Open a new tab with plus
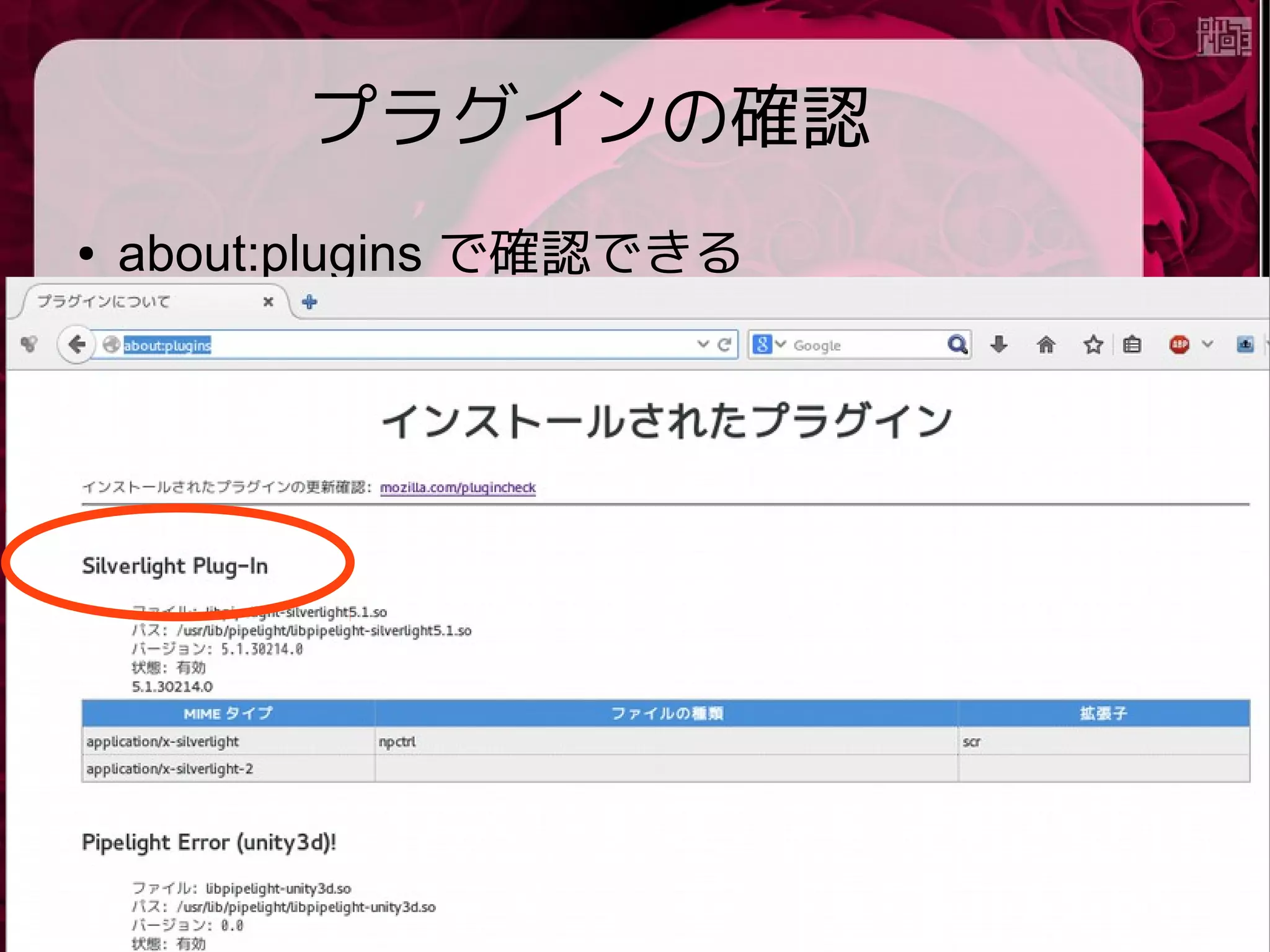Viewport: 1270px width, 952px height. pos(309,302)
